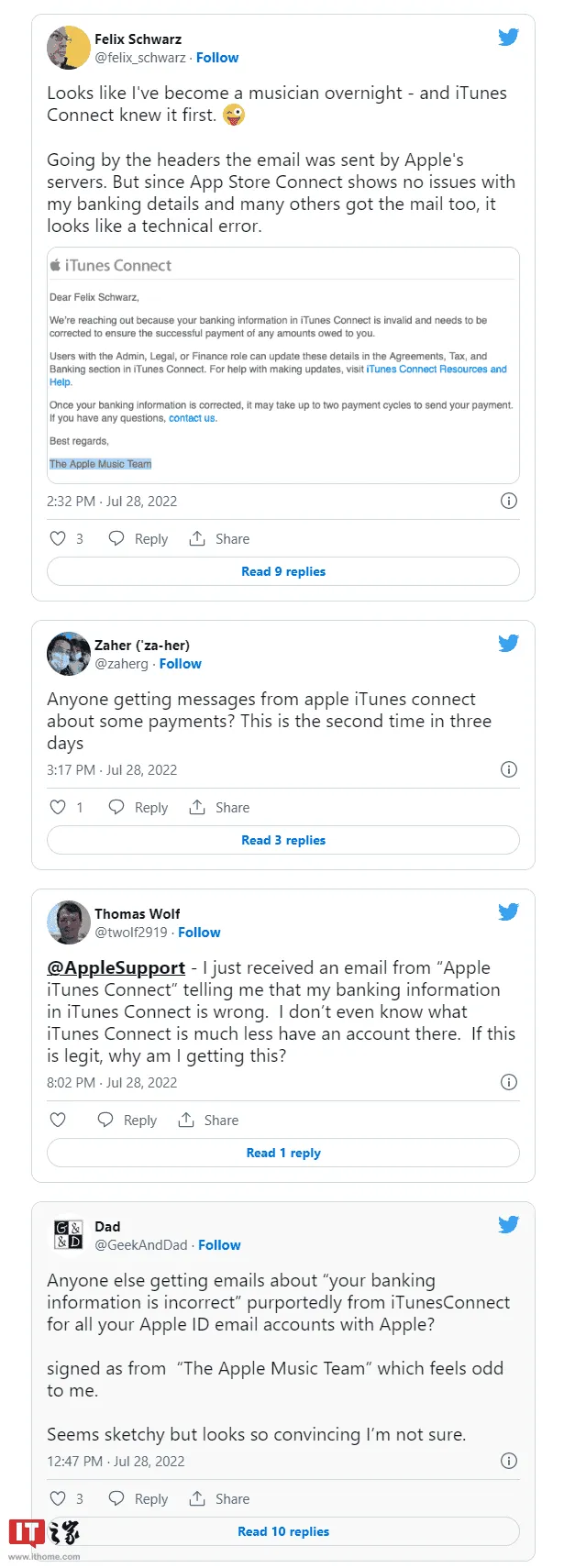This screenshot has width=564, height=1568.
Task: Reply to Felix Schwarz's tweet
Action: (x=138, y=538)
